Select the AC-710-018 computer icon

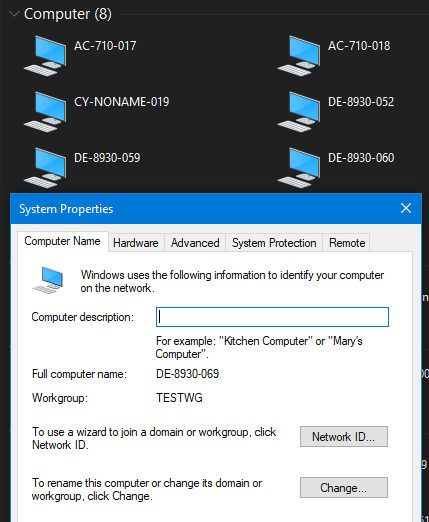pyautogui.click(x=299, y=56)
